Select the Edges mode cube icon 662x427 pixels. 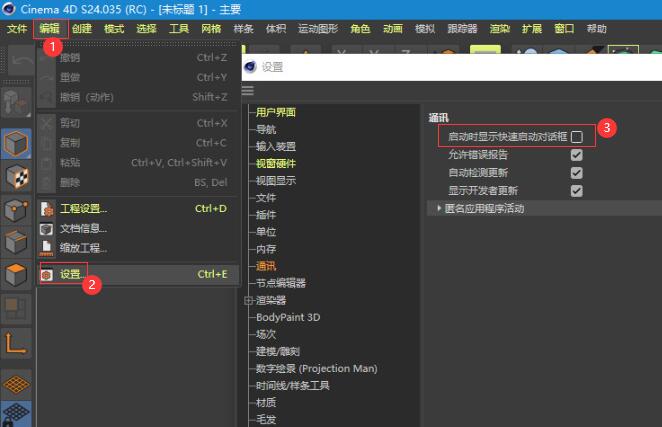[16, 242]
